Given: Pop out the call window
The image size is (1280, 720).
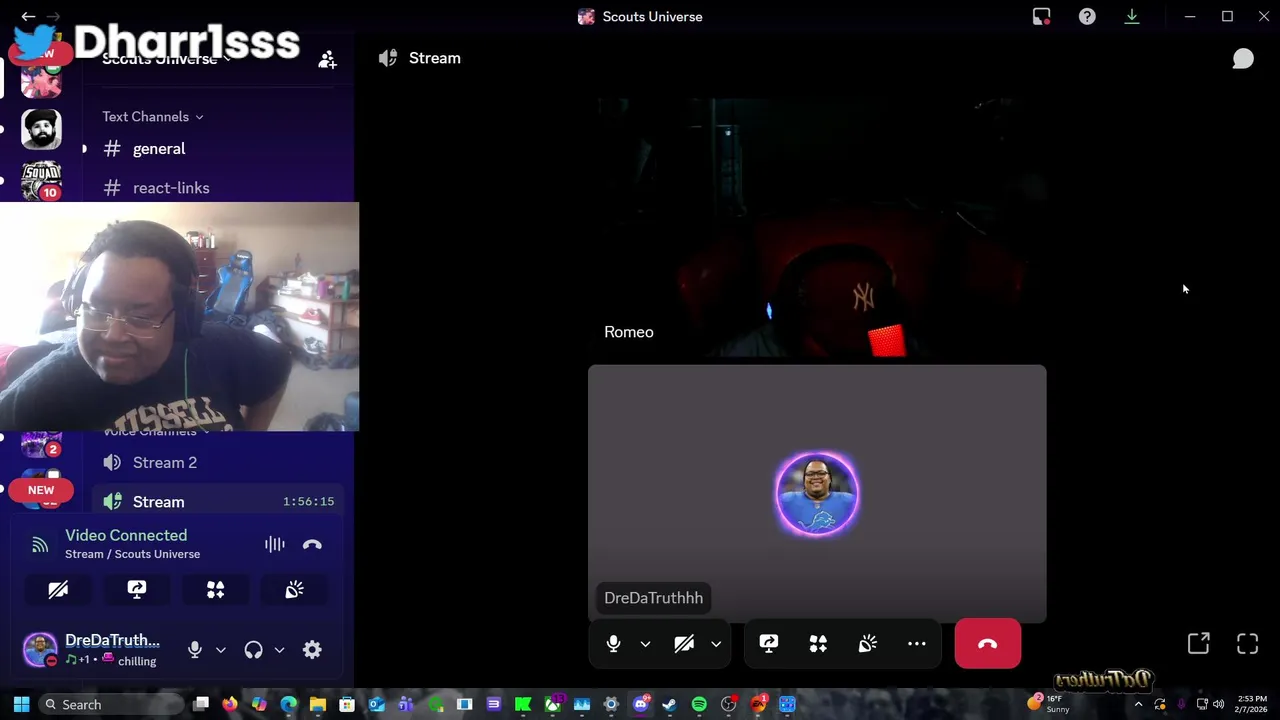Looking at the screenshot, I should 1198,644.
